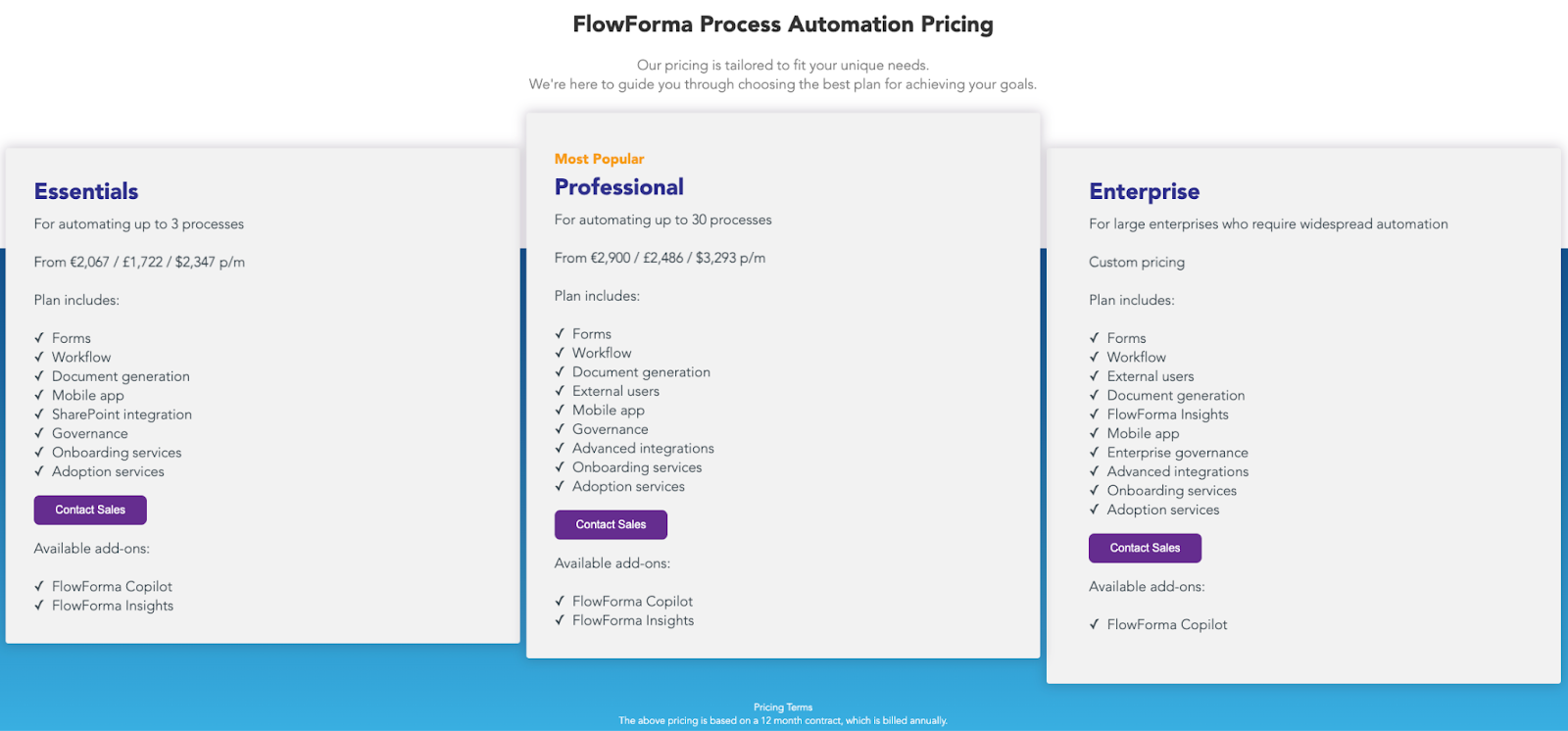Click the Custom pricing text

1137,263
